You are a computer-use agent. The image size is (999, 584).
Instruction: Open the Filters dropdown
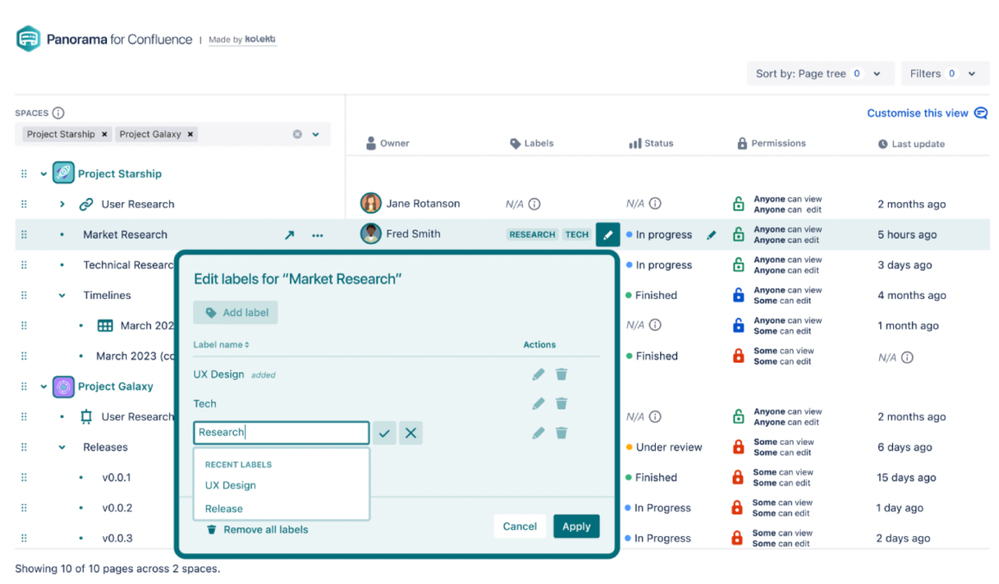(944, 74)
